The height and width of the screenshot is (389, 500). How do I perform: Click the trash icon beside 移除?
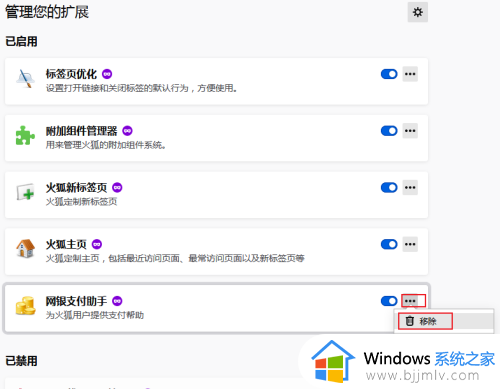[410, 321]
